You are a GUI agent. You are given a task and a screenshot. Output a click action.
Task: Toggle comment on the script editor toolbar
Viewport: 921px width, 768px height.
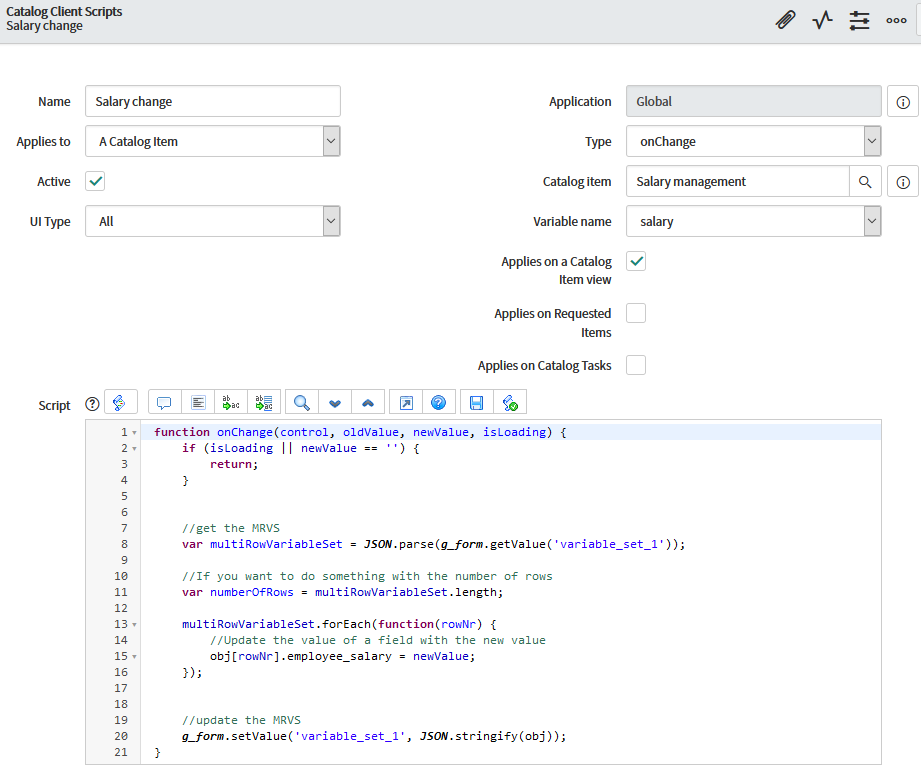point(164,402)
